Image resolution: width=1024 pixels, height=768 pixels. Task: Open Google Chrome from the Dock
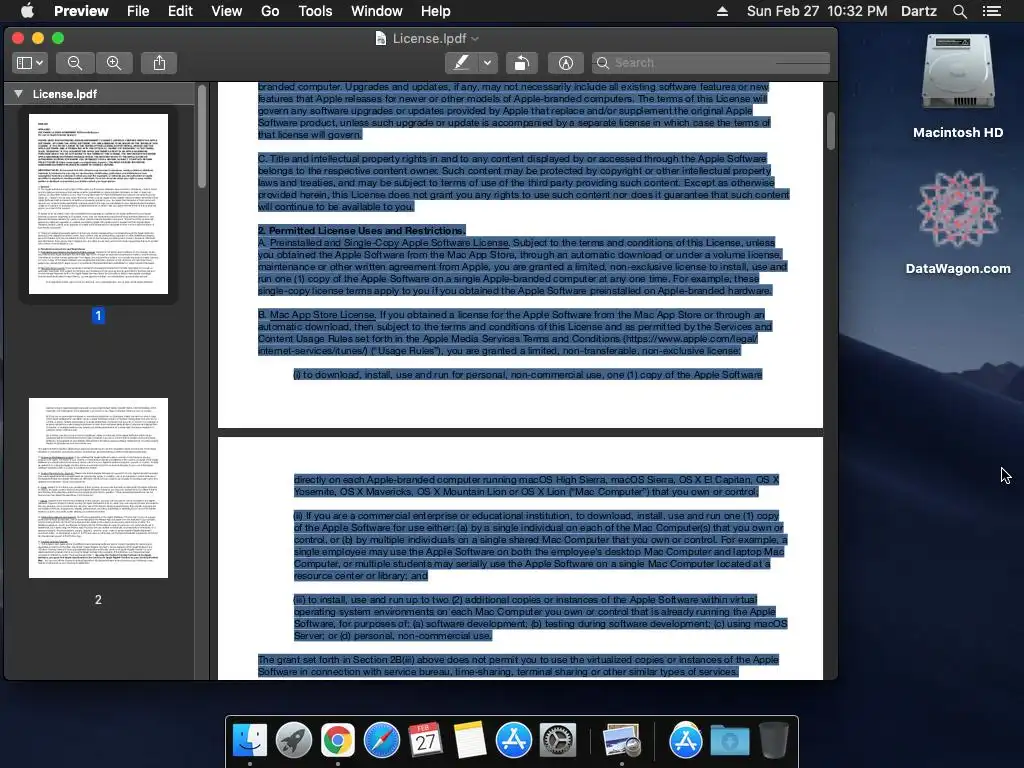tap(338, 741)
